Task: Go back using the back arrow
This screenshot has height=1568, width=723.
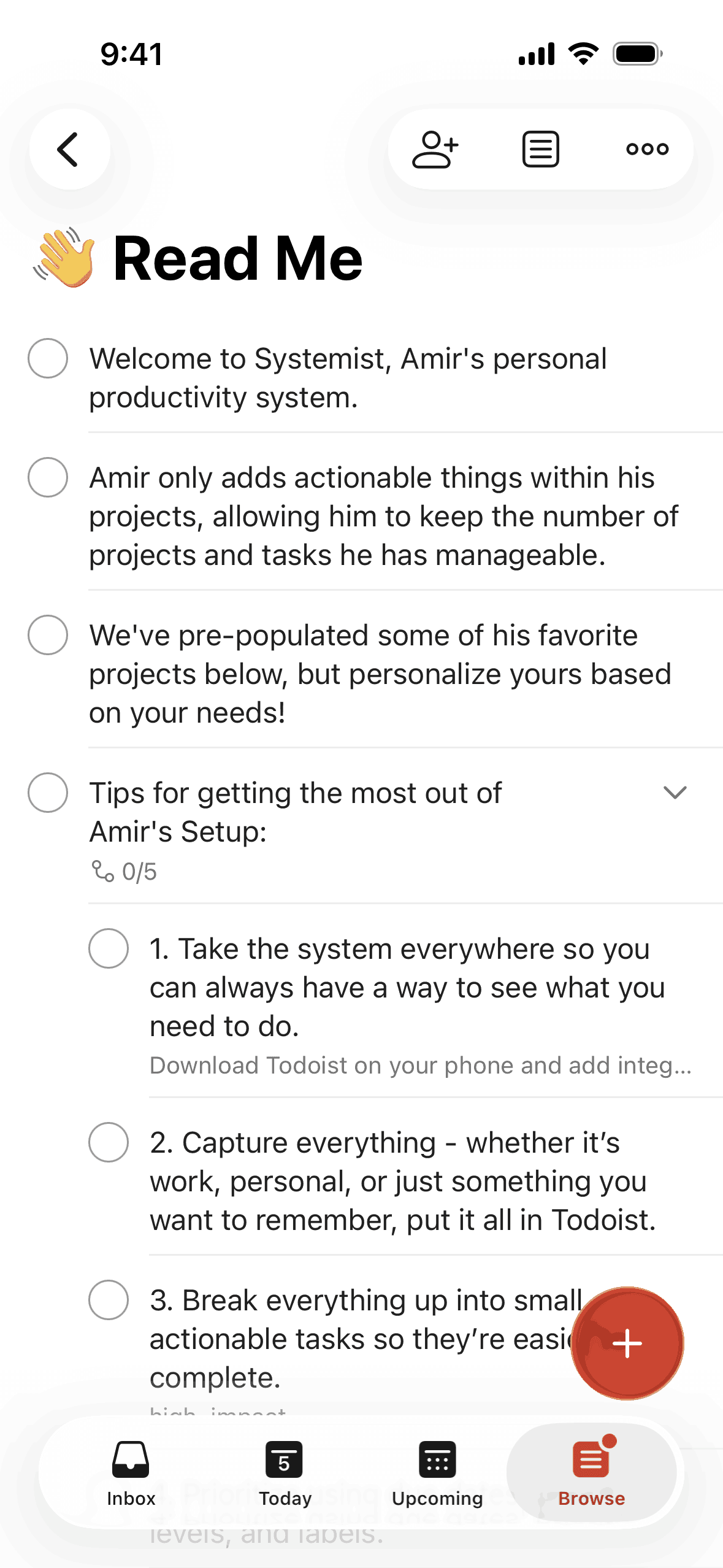Action: tap(69, 149)
